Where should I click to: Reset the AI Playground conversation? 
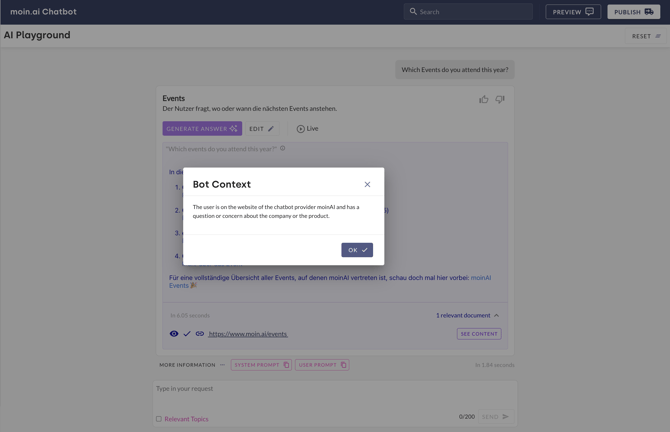pos(646,36)
